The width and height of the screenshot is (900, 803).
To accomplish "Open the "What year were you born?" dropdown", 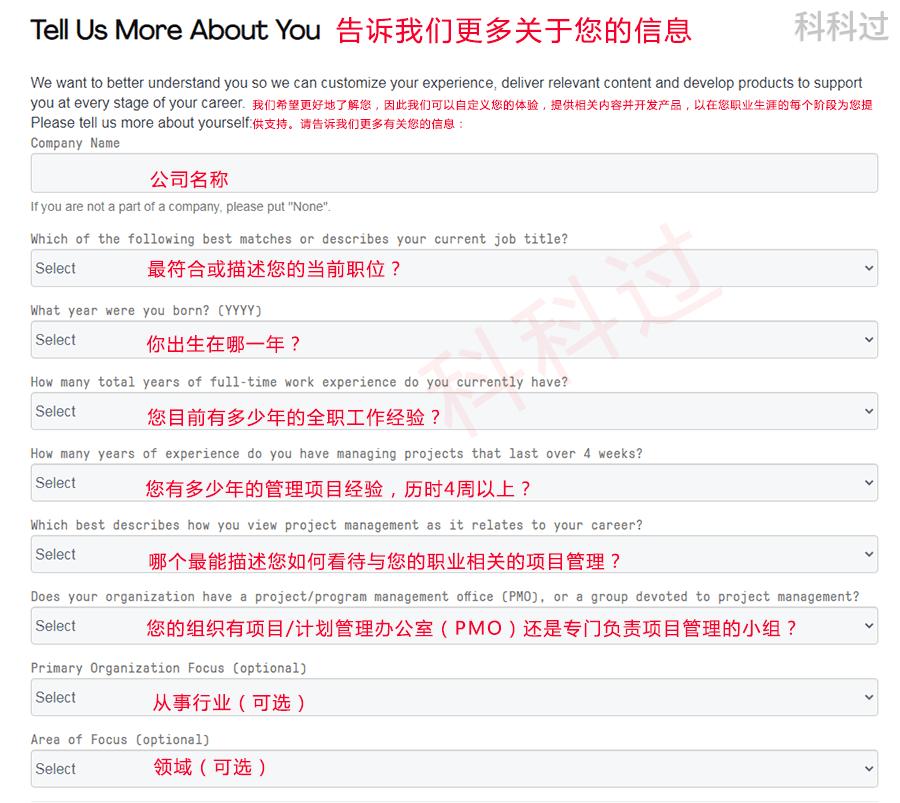I will click(450, 340).
